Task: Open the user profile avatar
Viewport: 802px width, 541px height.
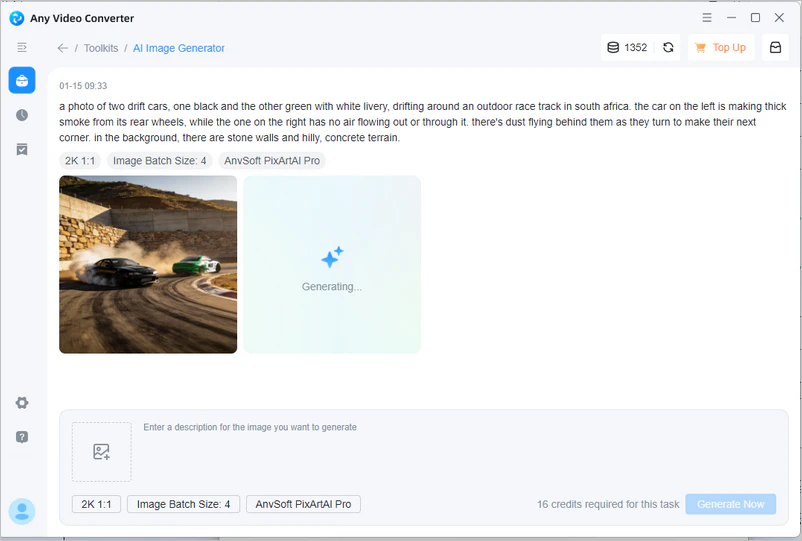Action: 22,511
